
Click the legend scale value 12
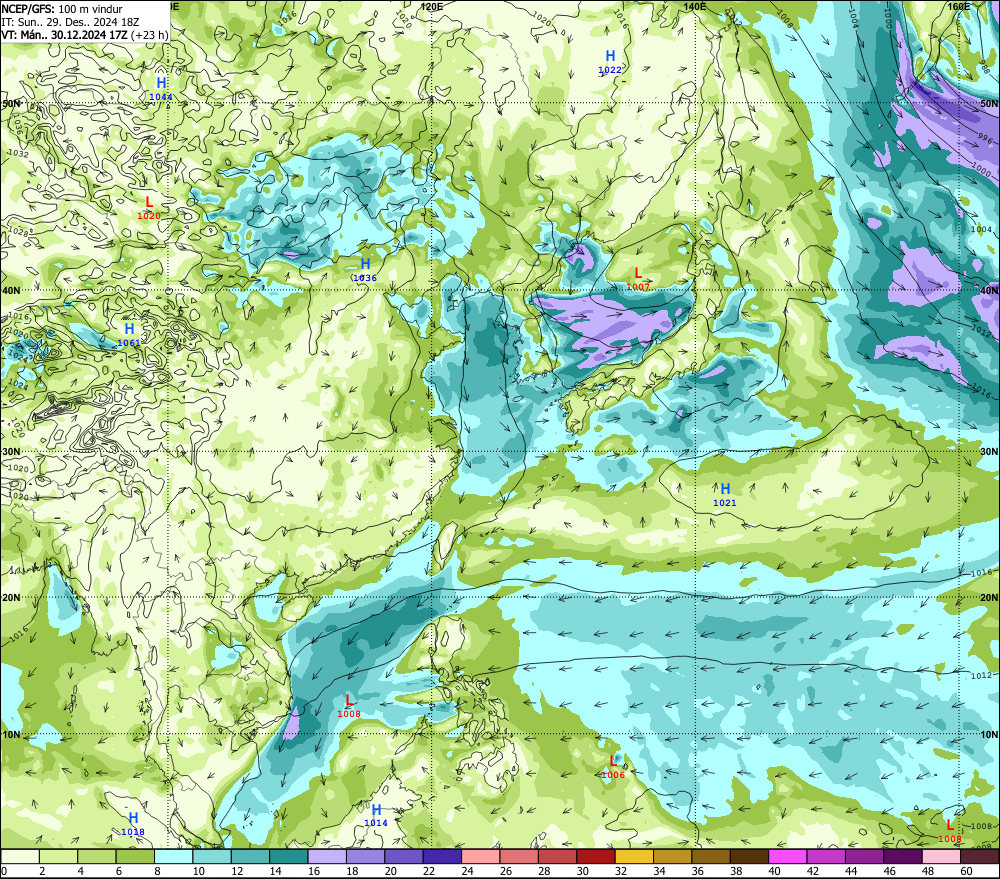(x=237, y=871)
